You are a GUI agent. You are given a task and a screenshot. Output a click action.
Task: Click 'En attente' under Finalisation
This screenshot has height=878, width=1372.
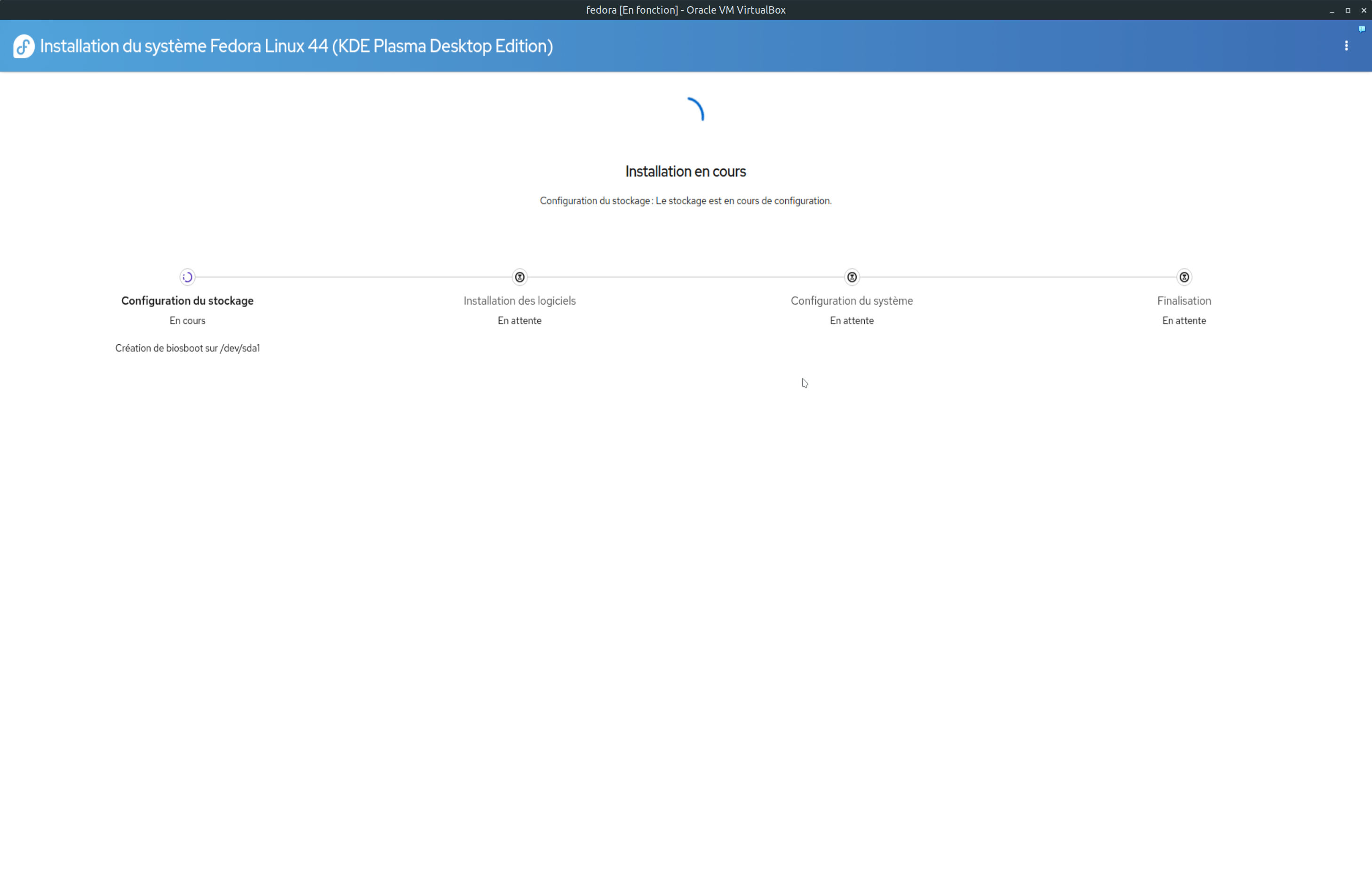1184,320
